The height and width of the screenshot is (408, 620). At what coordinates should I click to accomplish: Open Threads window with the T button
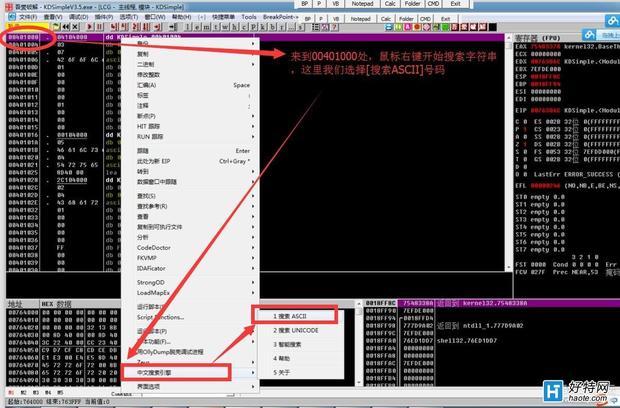click(216, 27)
